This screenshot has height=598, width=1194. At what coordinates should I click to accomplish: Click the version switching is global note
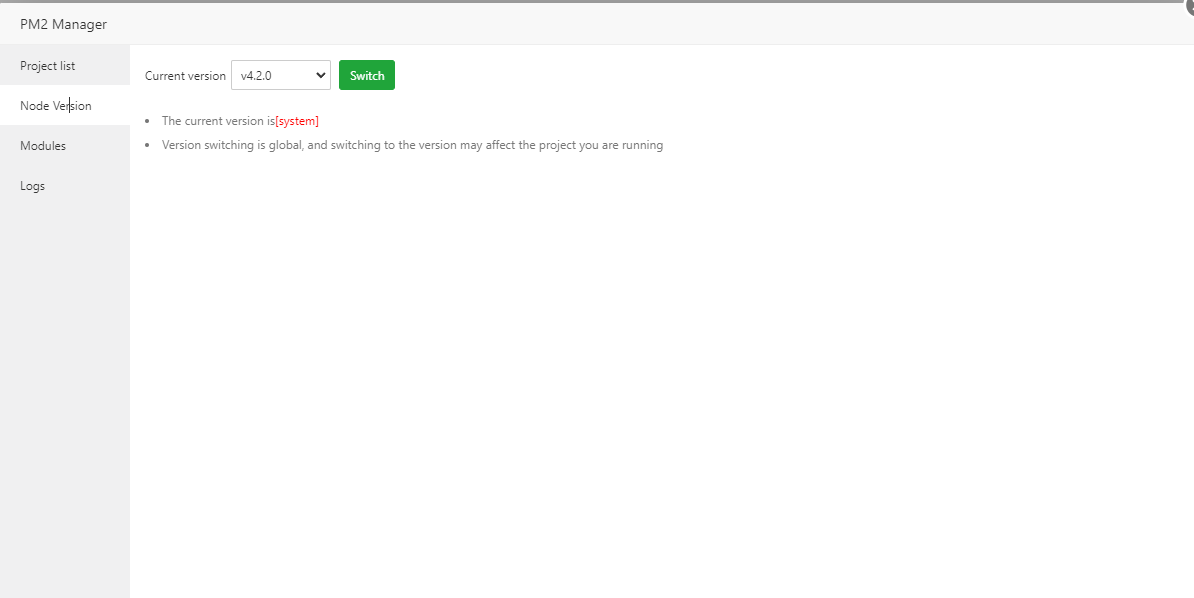coord(412,146)
